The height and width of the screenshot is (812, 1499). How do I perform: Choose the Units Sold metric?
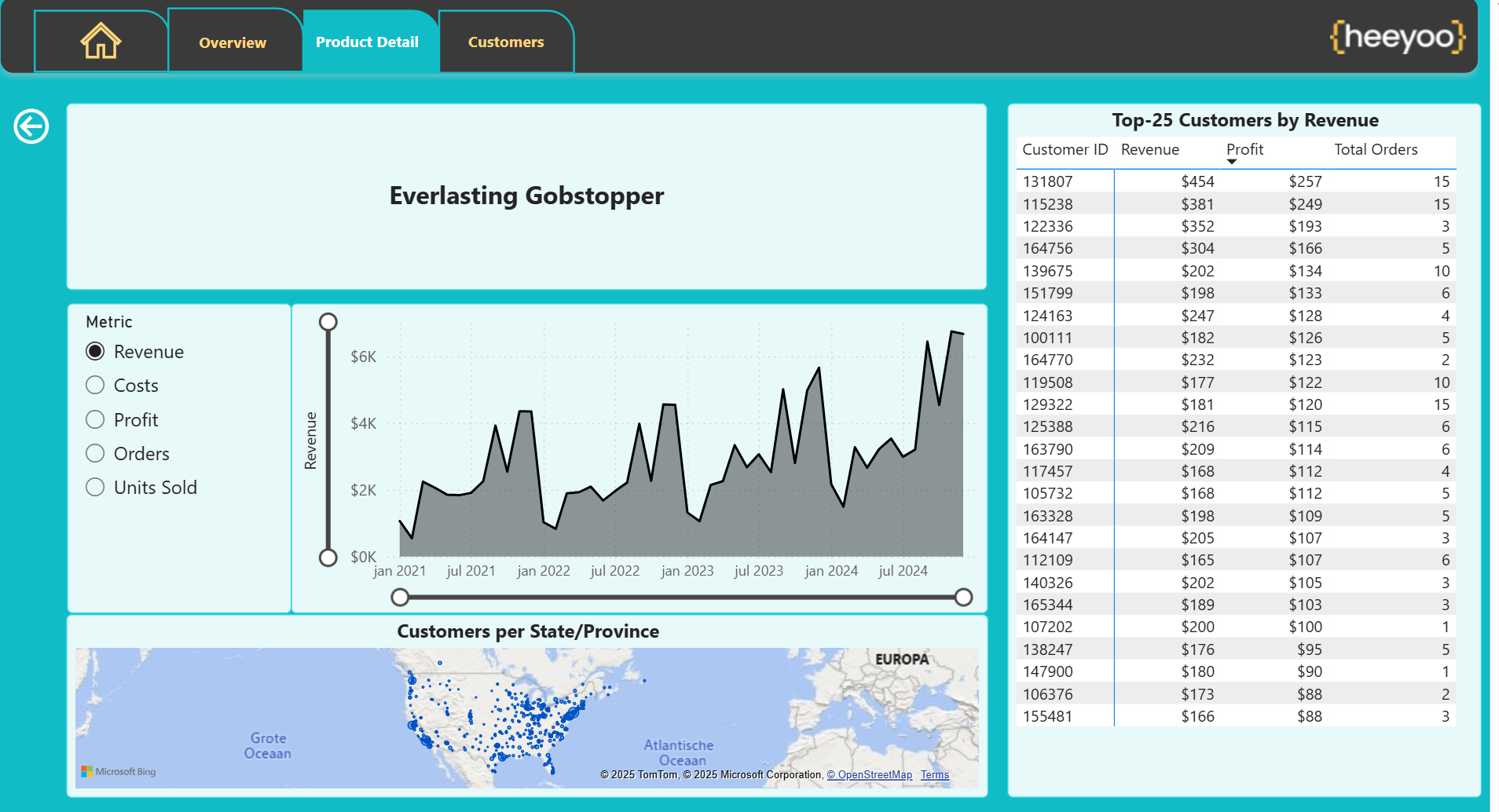(95, 487)
